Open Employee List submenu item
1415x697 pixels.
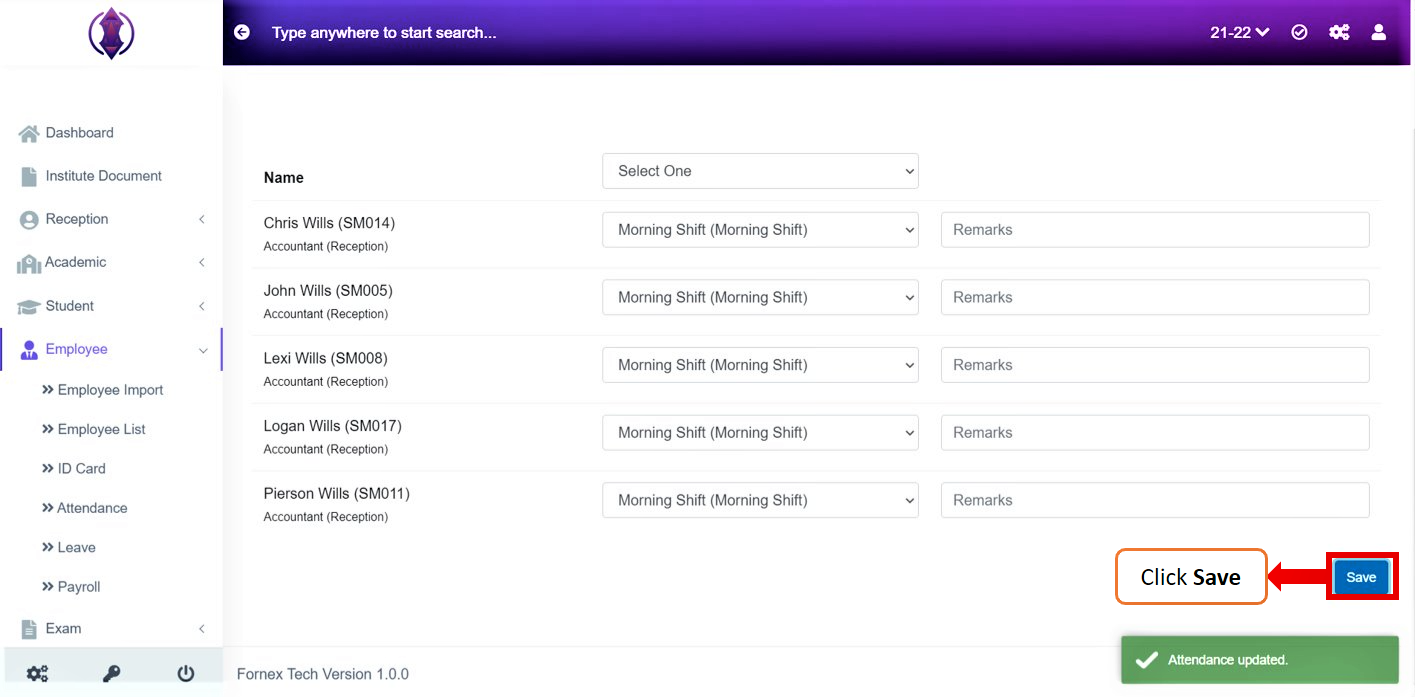tap(101, 429)
